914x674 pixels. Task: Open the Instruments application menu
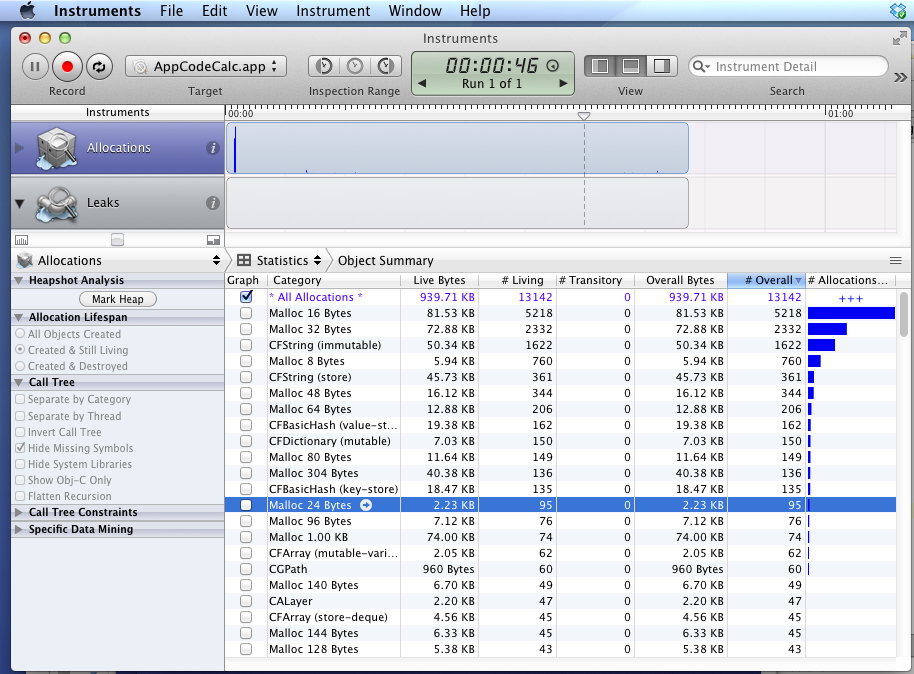[x=97, y=10]
